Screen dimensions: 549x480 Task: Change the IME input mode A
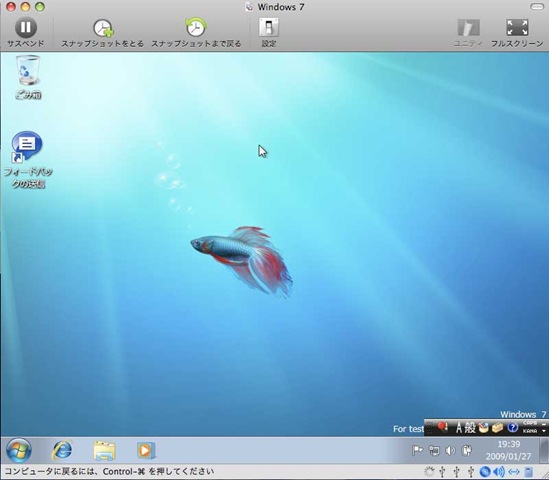click(459, 427)
